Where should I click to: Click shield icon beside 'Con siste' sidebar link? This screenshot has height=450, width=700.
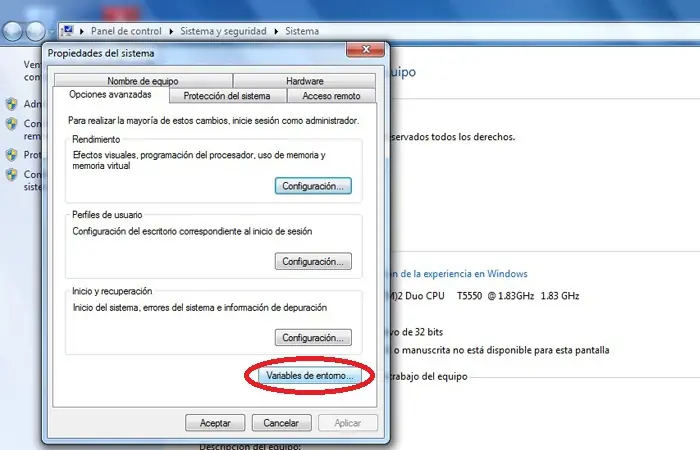[12, 175]
